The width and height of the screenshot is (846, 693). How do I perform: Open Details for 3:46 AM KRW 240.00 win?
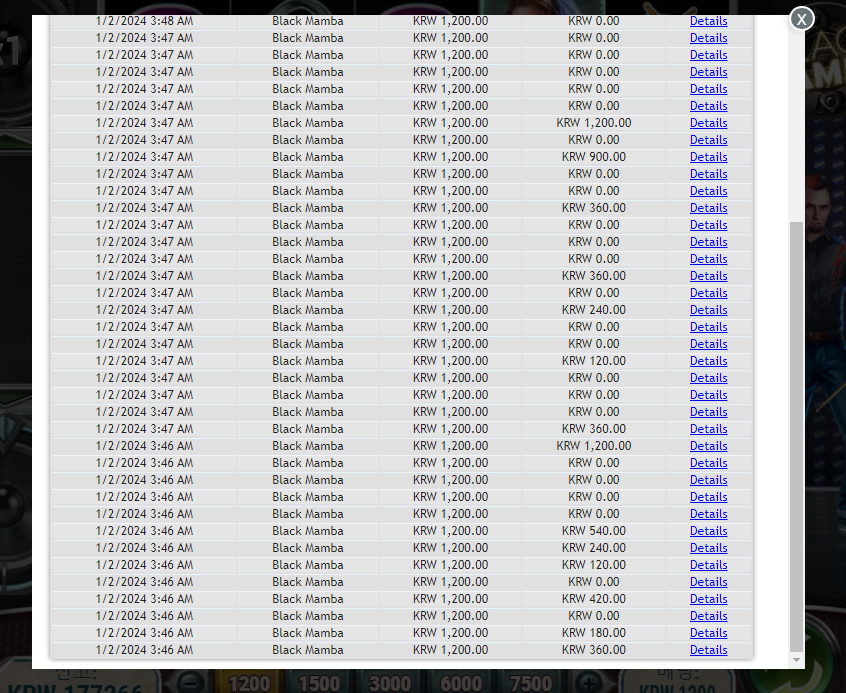[x=708, y=548]
